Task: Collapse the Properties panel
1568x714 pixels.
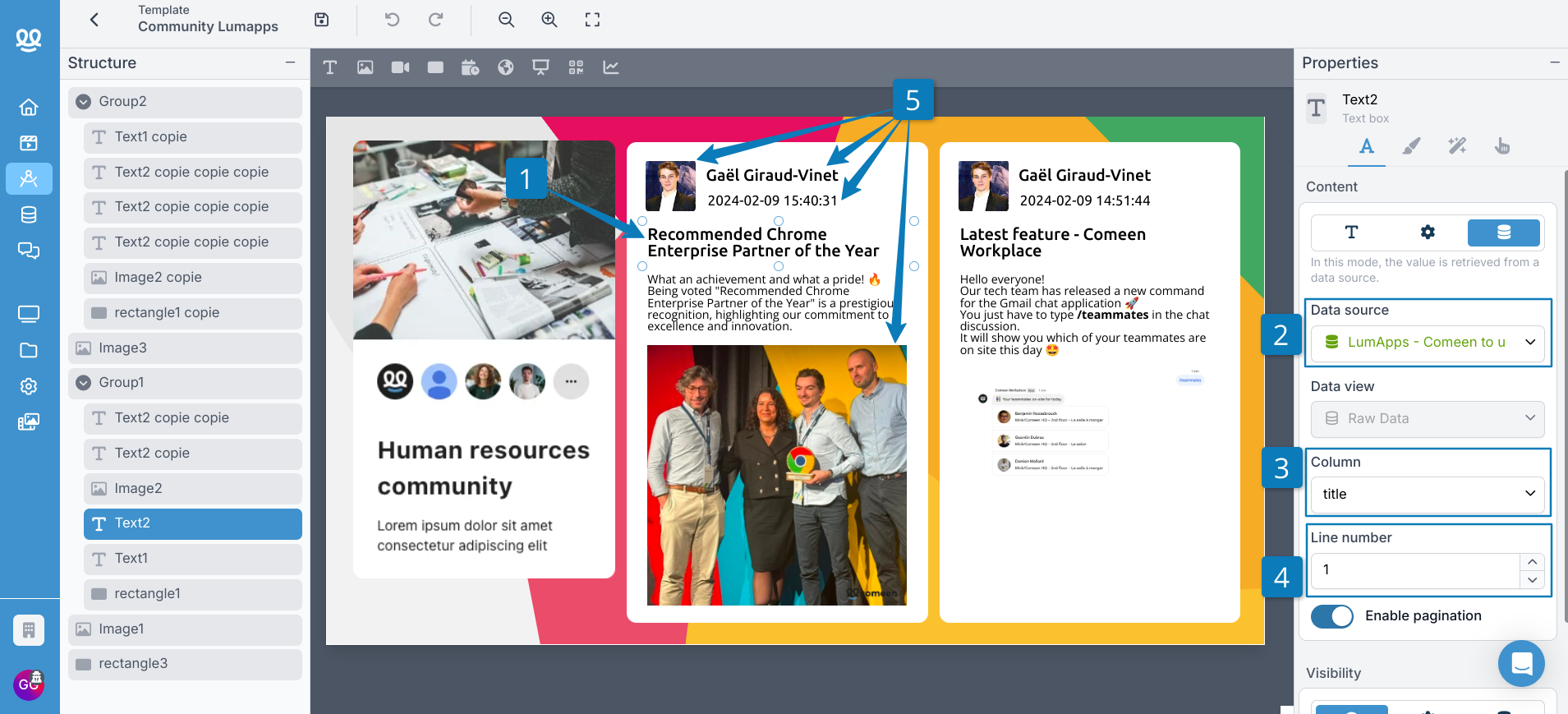Action: [x=1554, y=62]
